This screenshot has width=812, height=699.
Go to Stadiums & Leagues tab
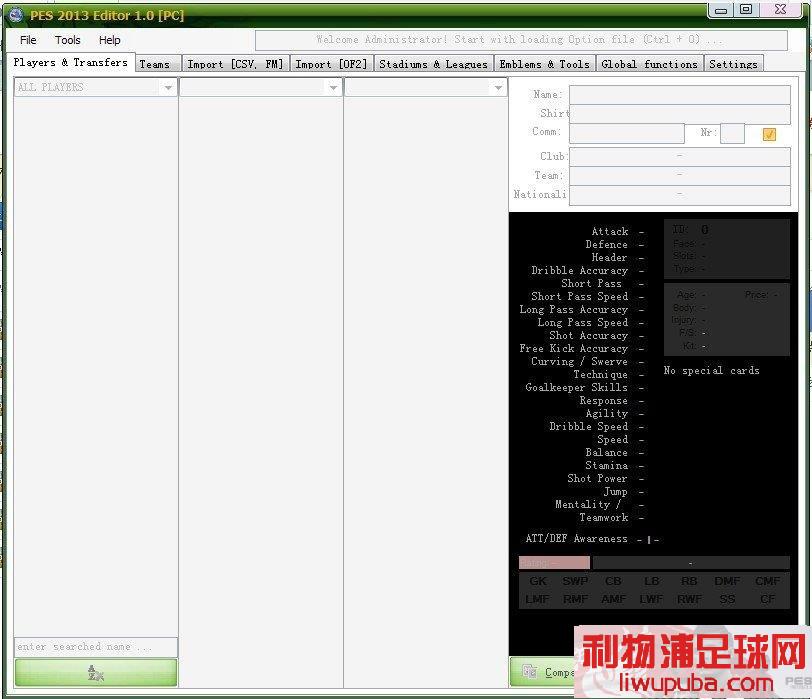[x=433, y=64]
